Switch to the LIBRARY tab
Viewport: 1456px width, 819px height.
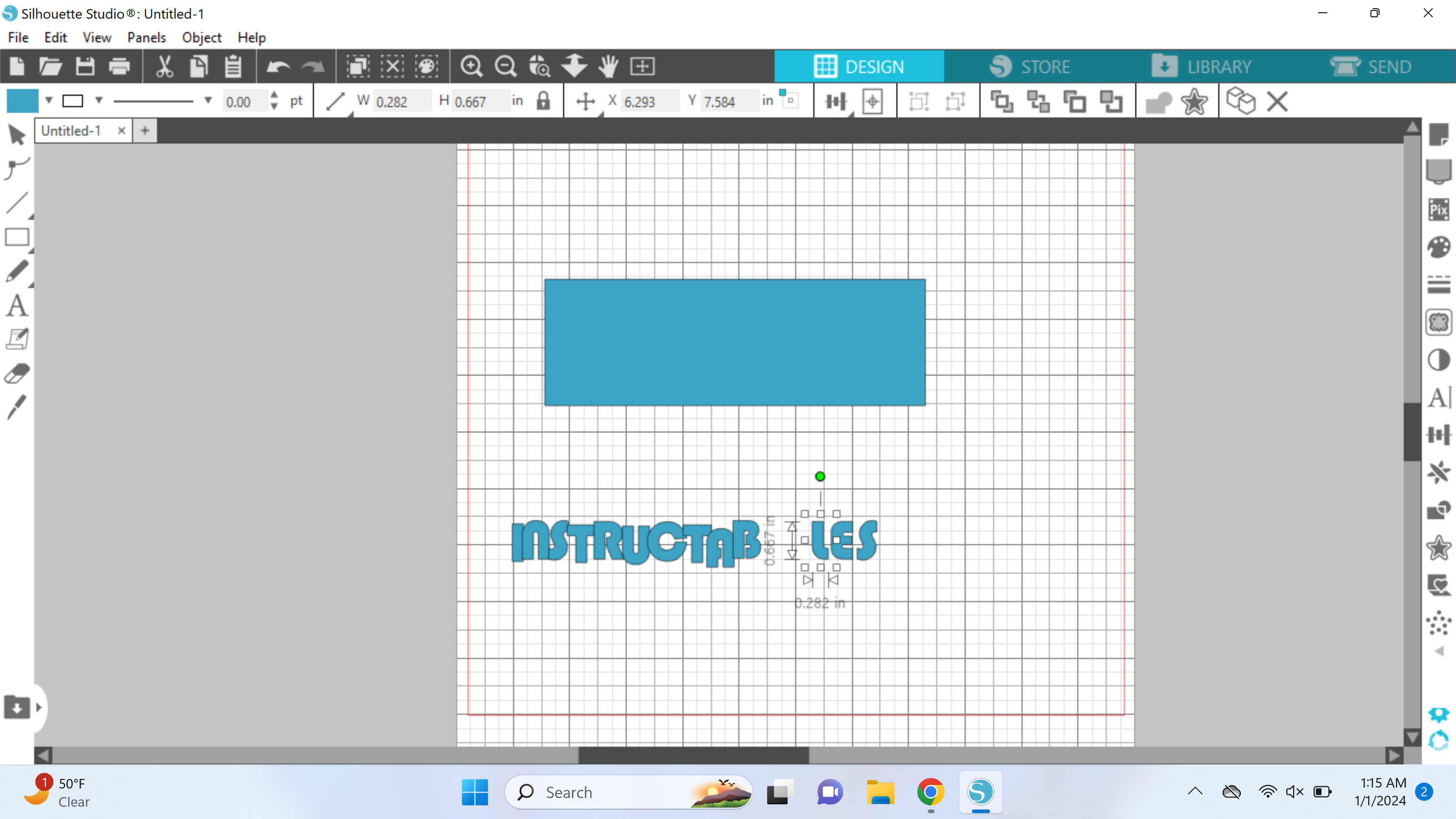point(1201,67)
